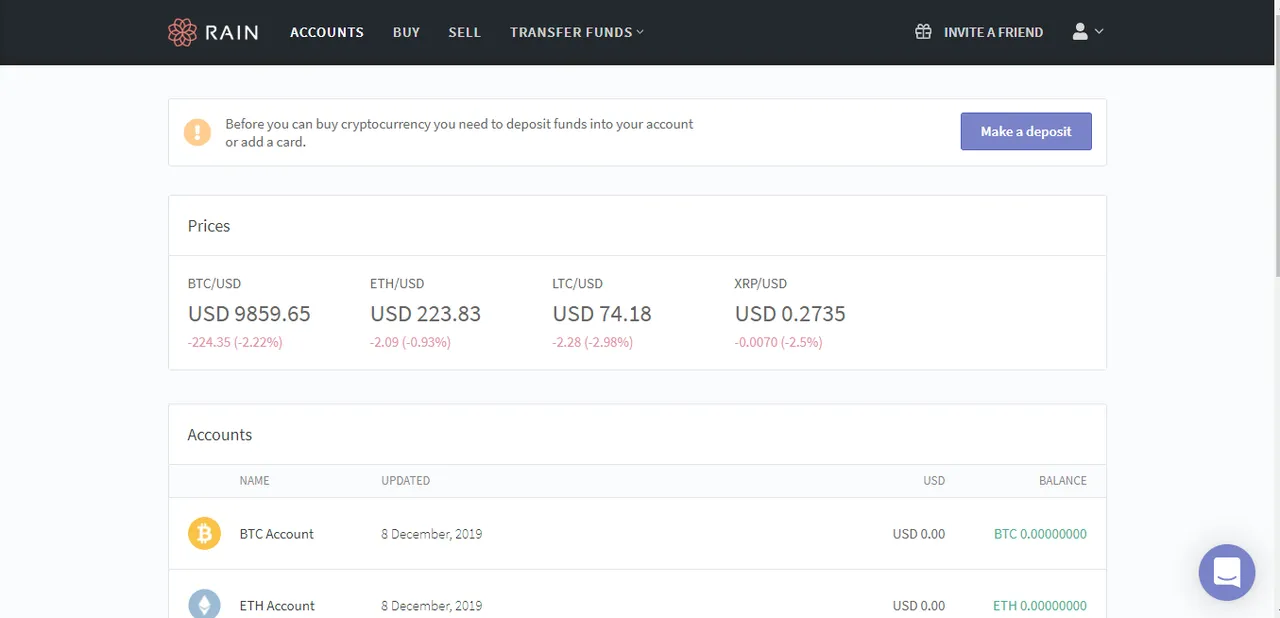Screen dimensions: 1280x618
Task: Click the -2.09 (-0.93%) change value
Action: point(410,342)
